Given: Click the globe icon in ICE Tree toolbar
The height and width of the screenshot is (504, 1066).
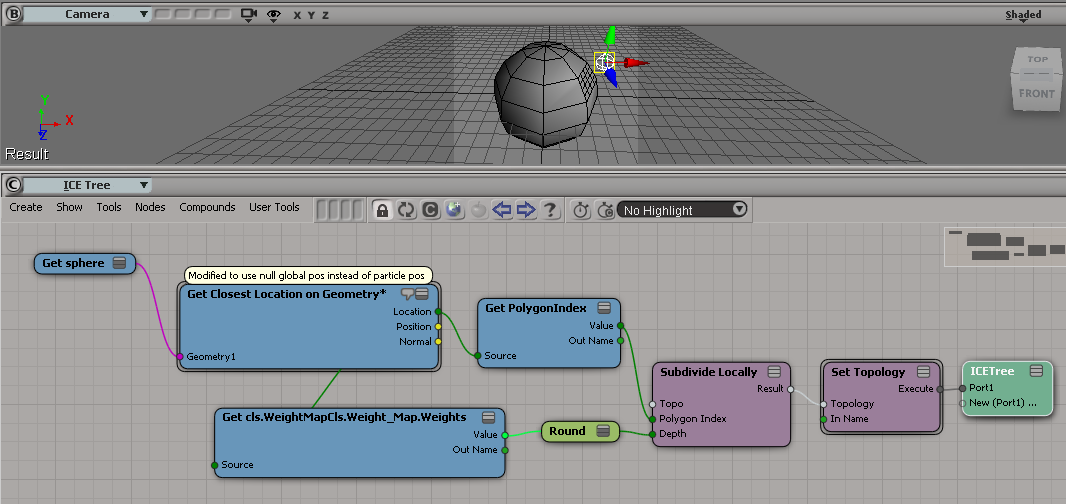Looking at the screenshot, I should pos(454,210).
